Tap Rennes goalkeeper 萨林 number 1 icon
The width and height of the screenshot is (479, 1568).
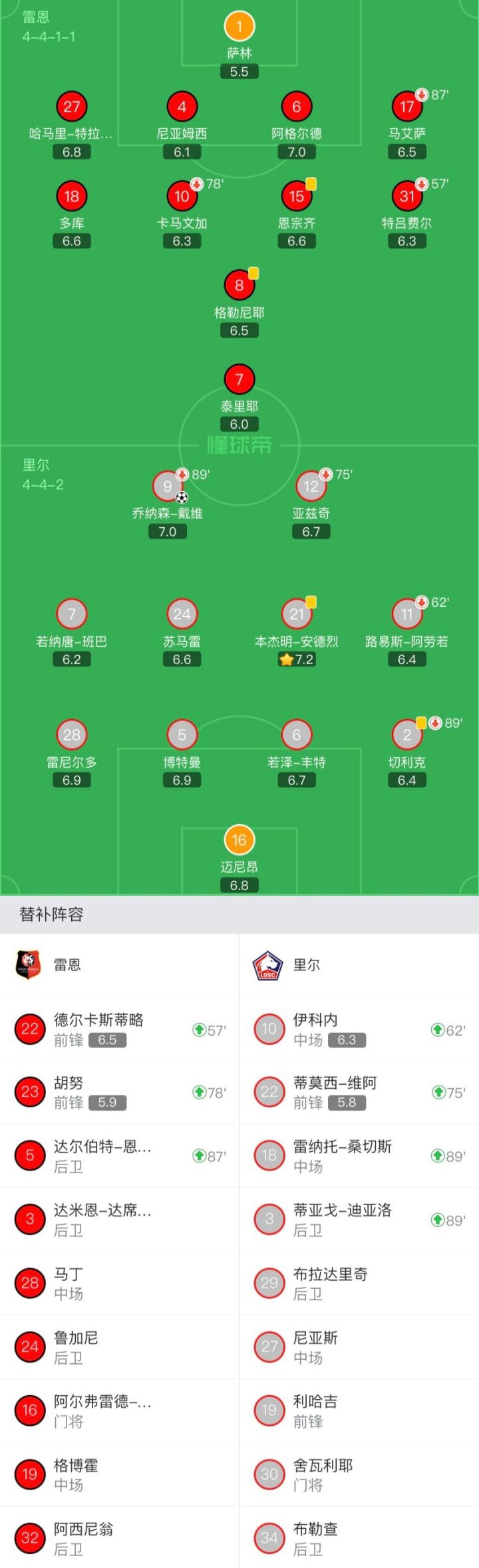[x=239, y=27]
